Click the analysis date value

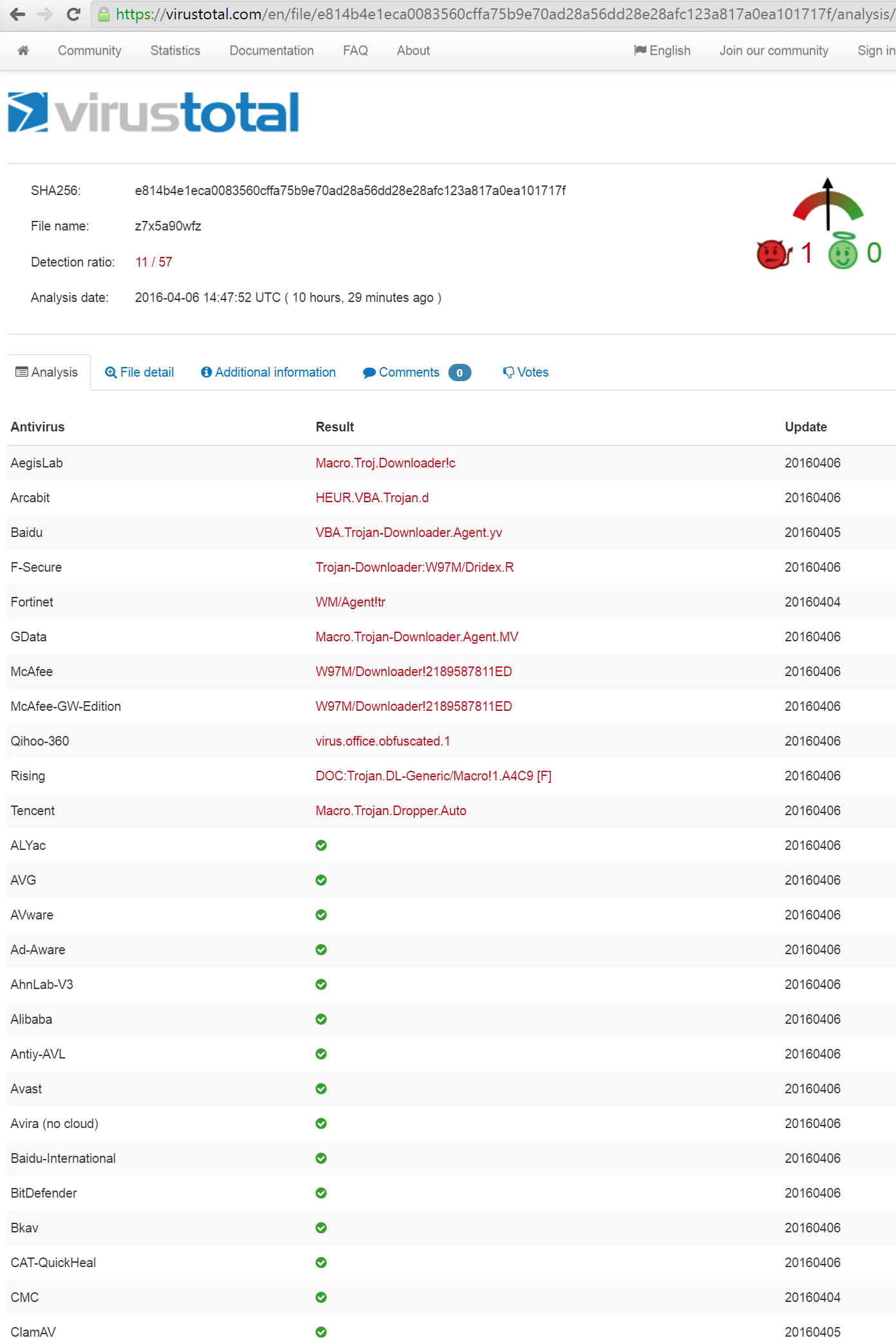[x=288, y=297]
